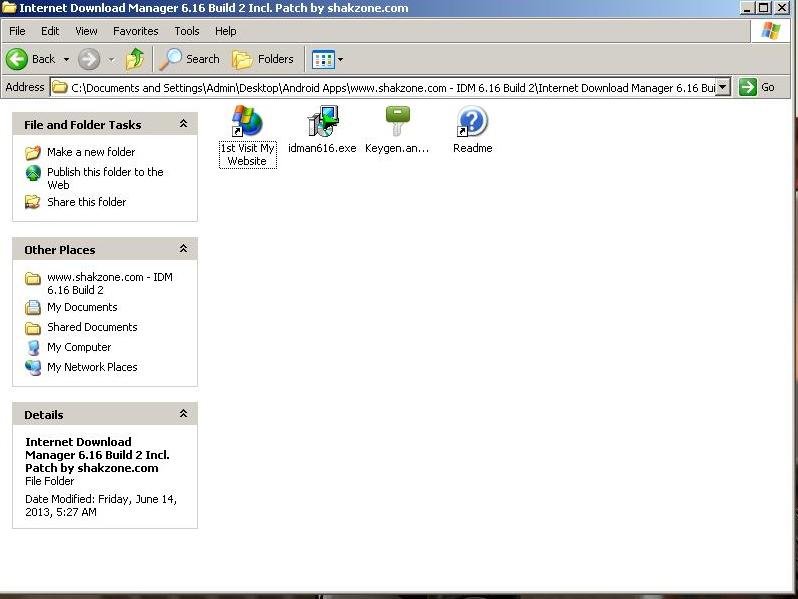Image resolution: width=798 pixels, height=599 pixels.
Task: Click the green Go arrow button
Action: pos(748,87)
